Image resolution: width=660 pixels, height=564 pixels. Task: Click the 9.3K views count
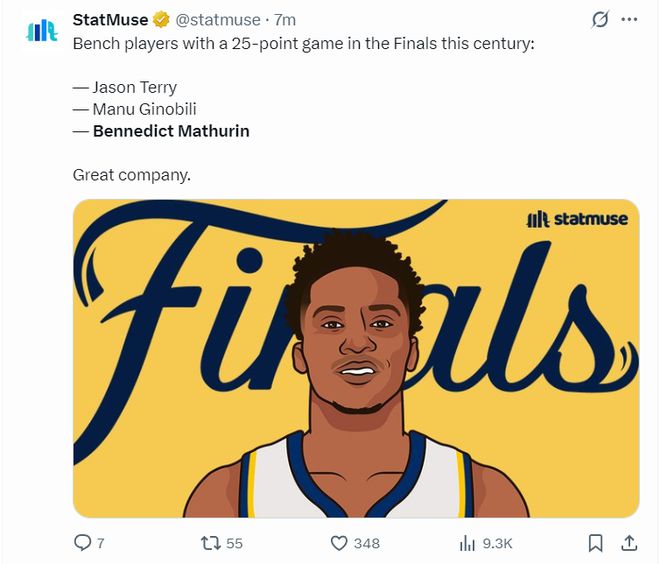[x=497, y=543]
